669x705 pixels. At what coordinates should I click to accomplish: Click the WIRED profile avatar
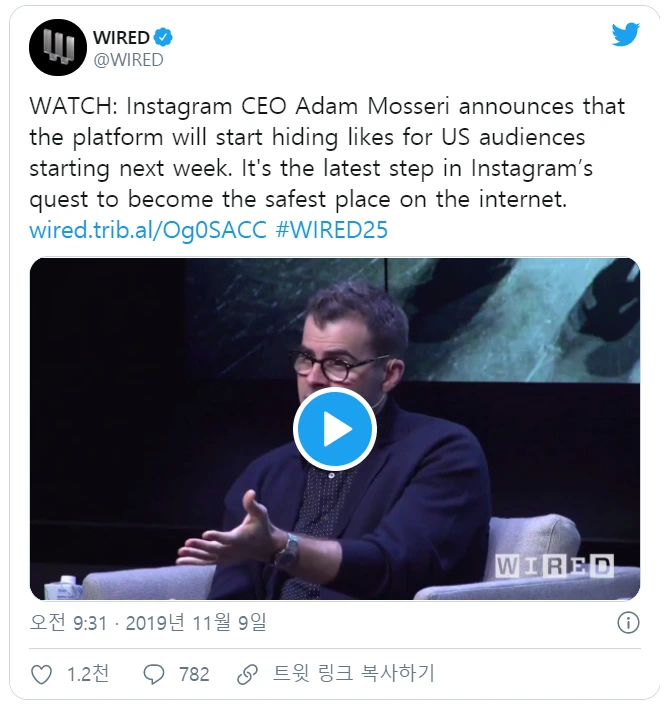tap(58, 47)
